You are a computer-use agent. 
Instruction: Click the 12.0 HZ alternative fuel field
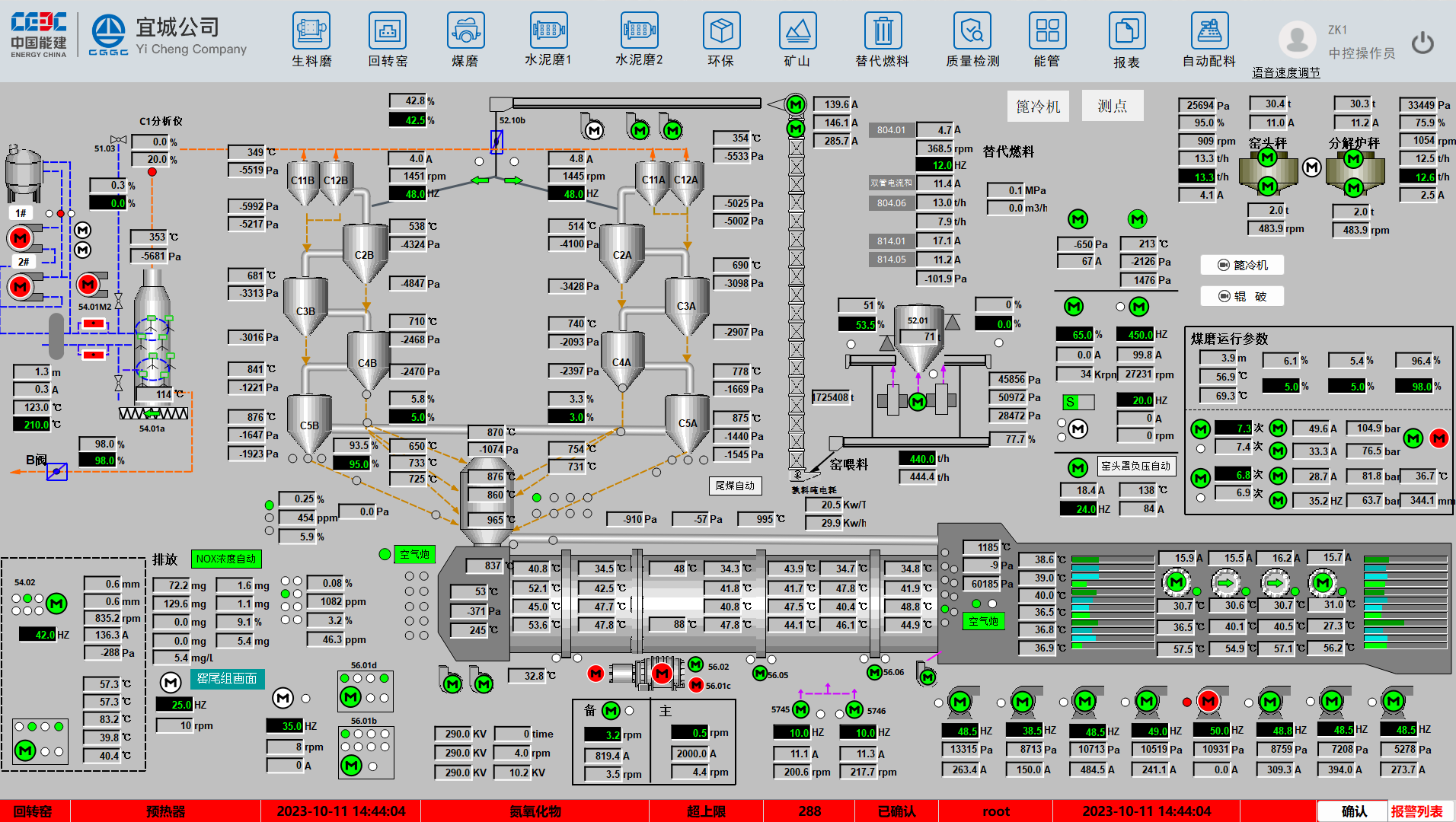(x=934, y=165)
